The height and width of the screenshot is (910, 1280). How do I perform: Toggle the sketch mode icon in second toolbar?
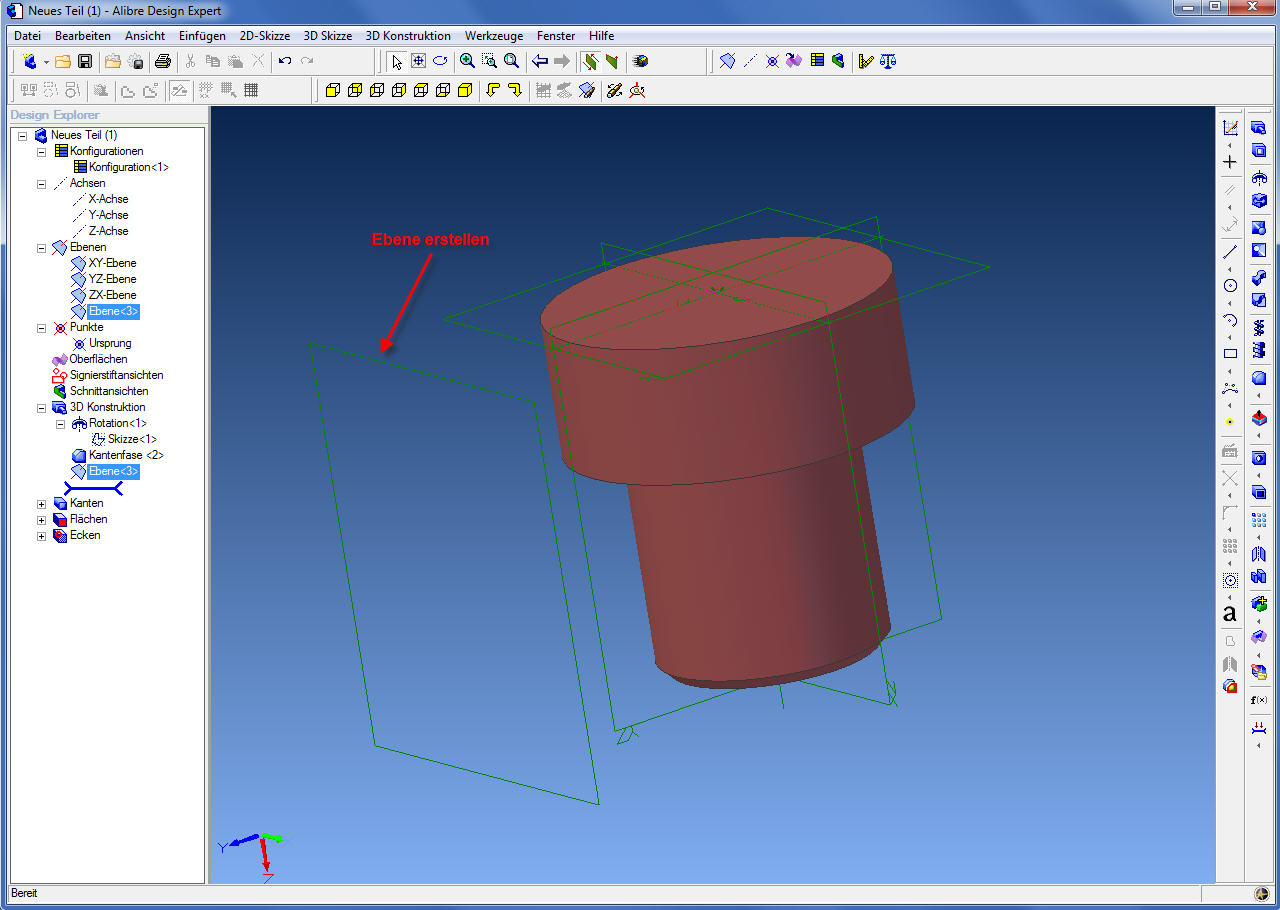tap(179, 90)
